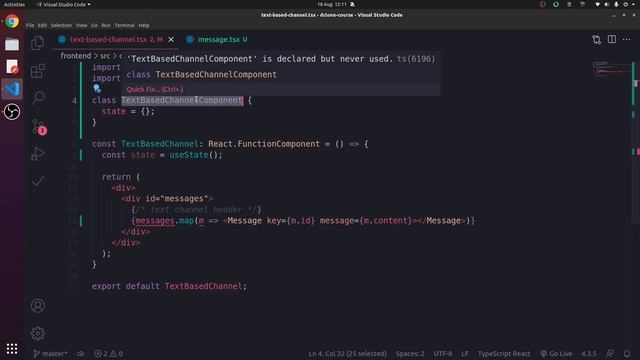Close the text-based-channel.tsx tab

[x=171, y=39]
